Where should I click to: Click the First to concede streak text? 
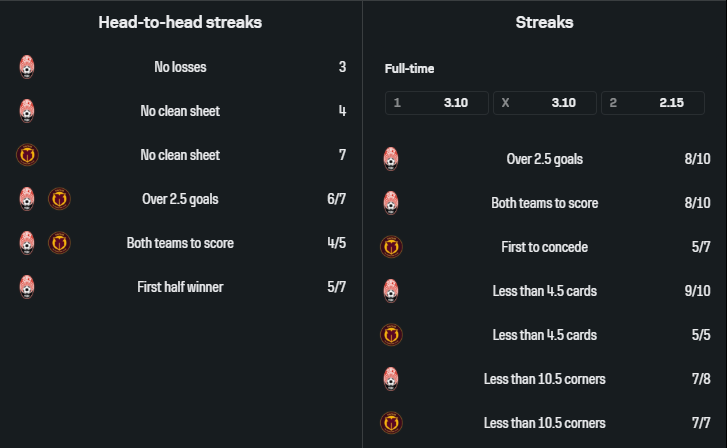coord(544,247)
